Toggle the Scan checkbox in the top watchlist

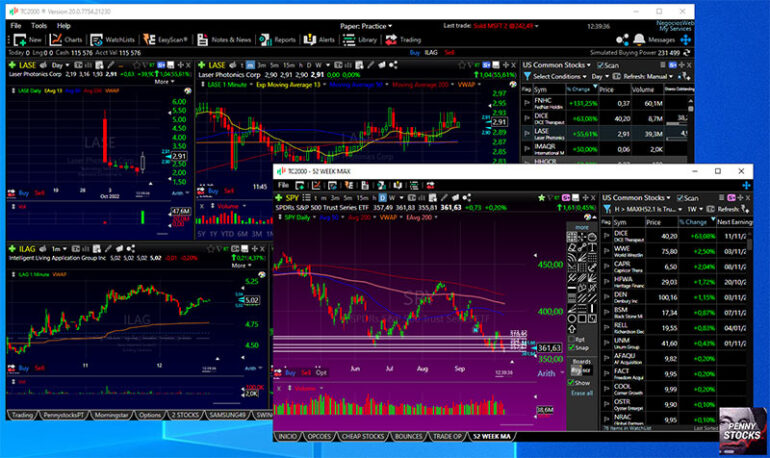pyautogui.click(x=598, y=65)
